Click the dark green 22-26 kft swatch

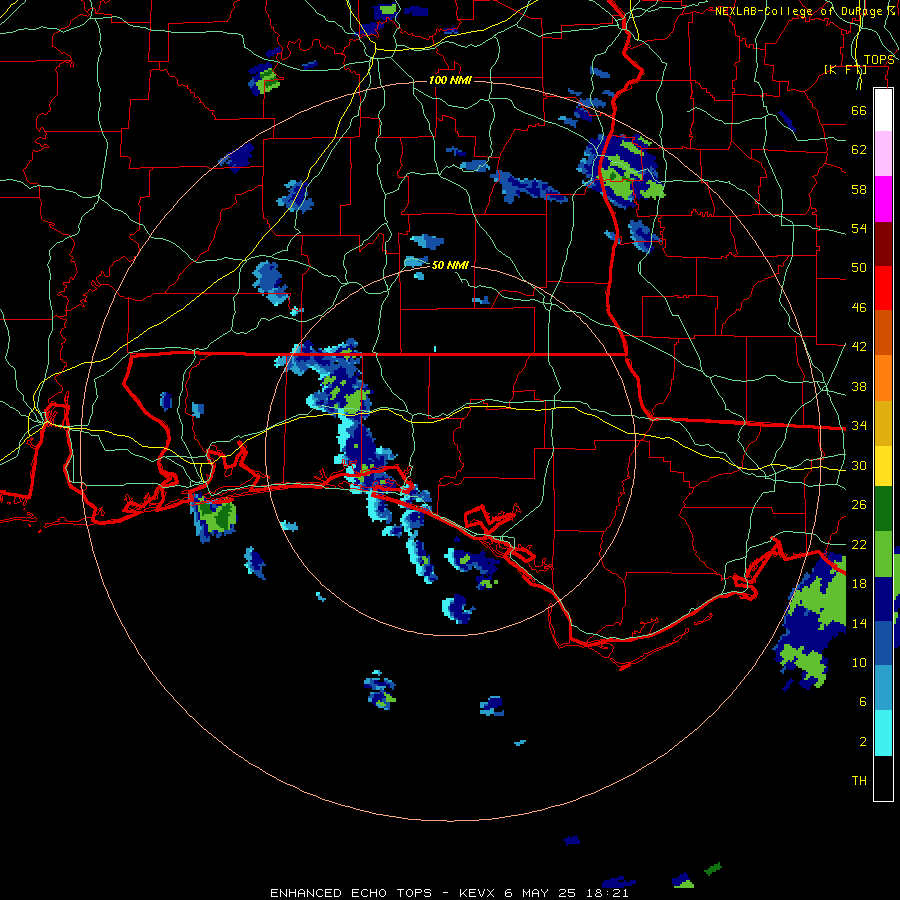click(883, 509)
